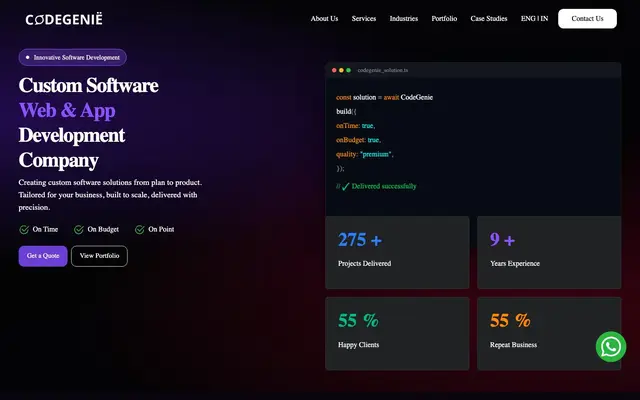Open the Industries menu
The height and width of the screenshot is (400, 640).
[404, 19]
